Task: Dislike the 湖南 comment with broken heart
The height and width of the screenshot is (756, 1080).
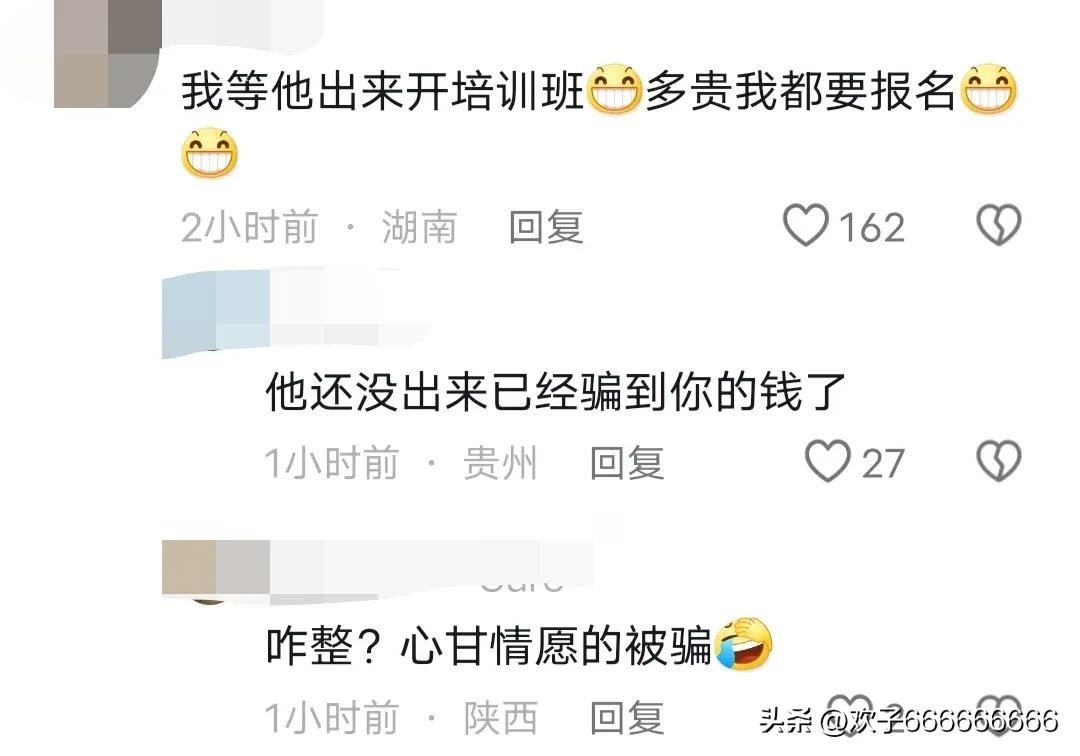Action: click(999, 225)
